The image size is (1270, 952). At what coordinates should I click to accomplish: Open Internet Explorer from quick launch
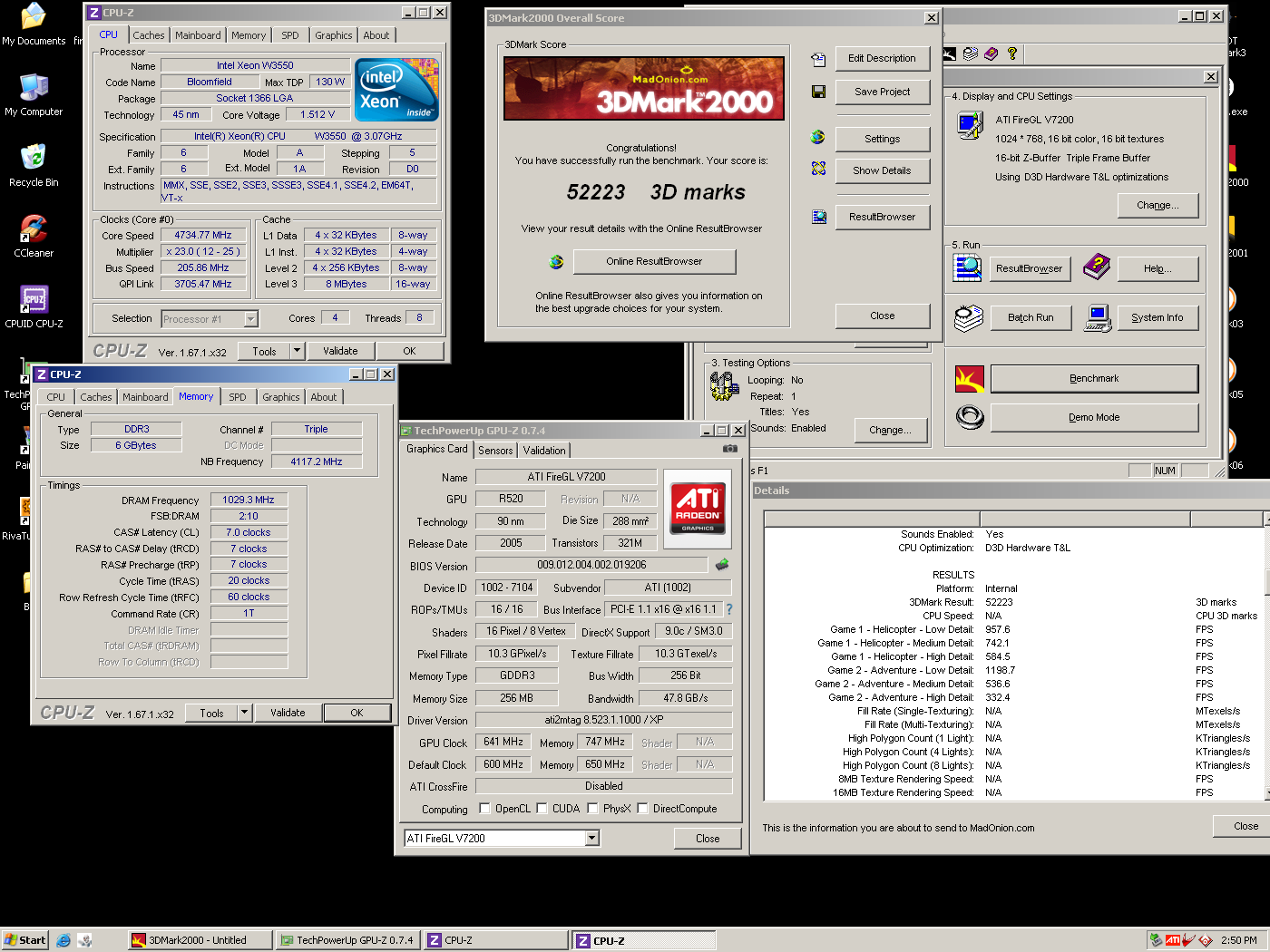tap(63, 940)
